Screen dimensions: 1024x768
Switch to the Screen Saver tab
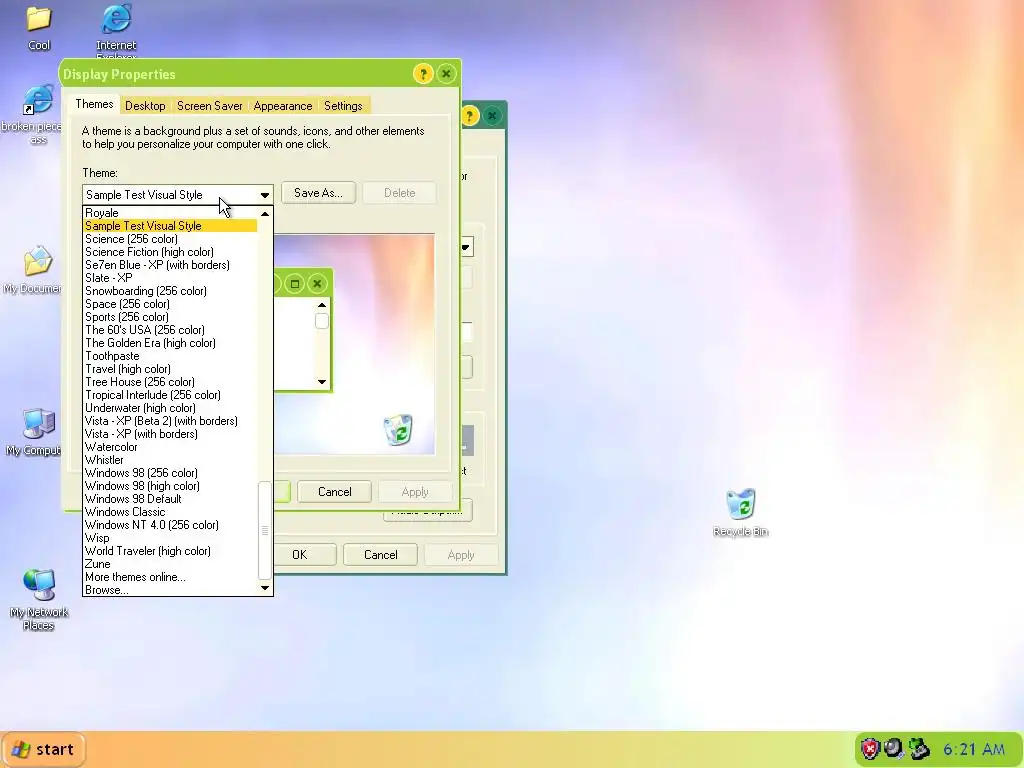(x=210, y=106)
